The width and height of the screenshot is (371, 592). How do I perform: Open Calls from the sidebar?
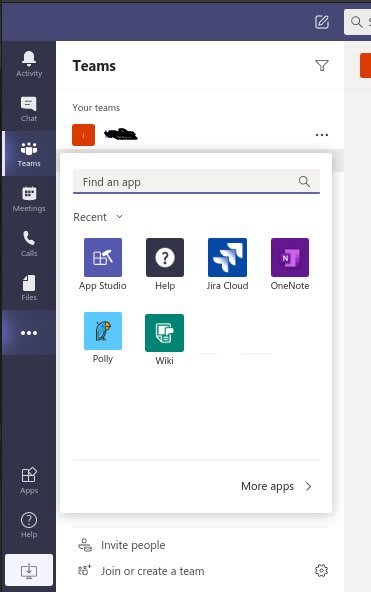(x=29, y=244)
